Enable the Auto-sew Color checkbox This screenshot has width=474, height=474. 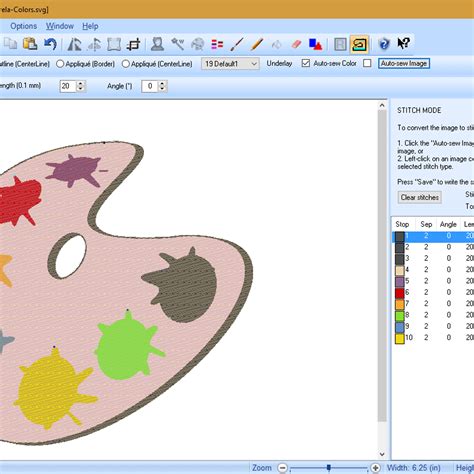(x=367, y=63)
